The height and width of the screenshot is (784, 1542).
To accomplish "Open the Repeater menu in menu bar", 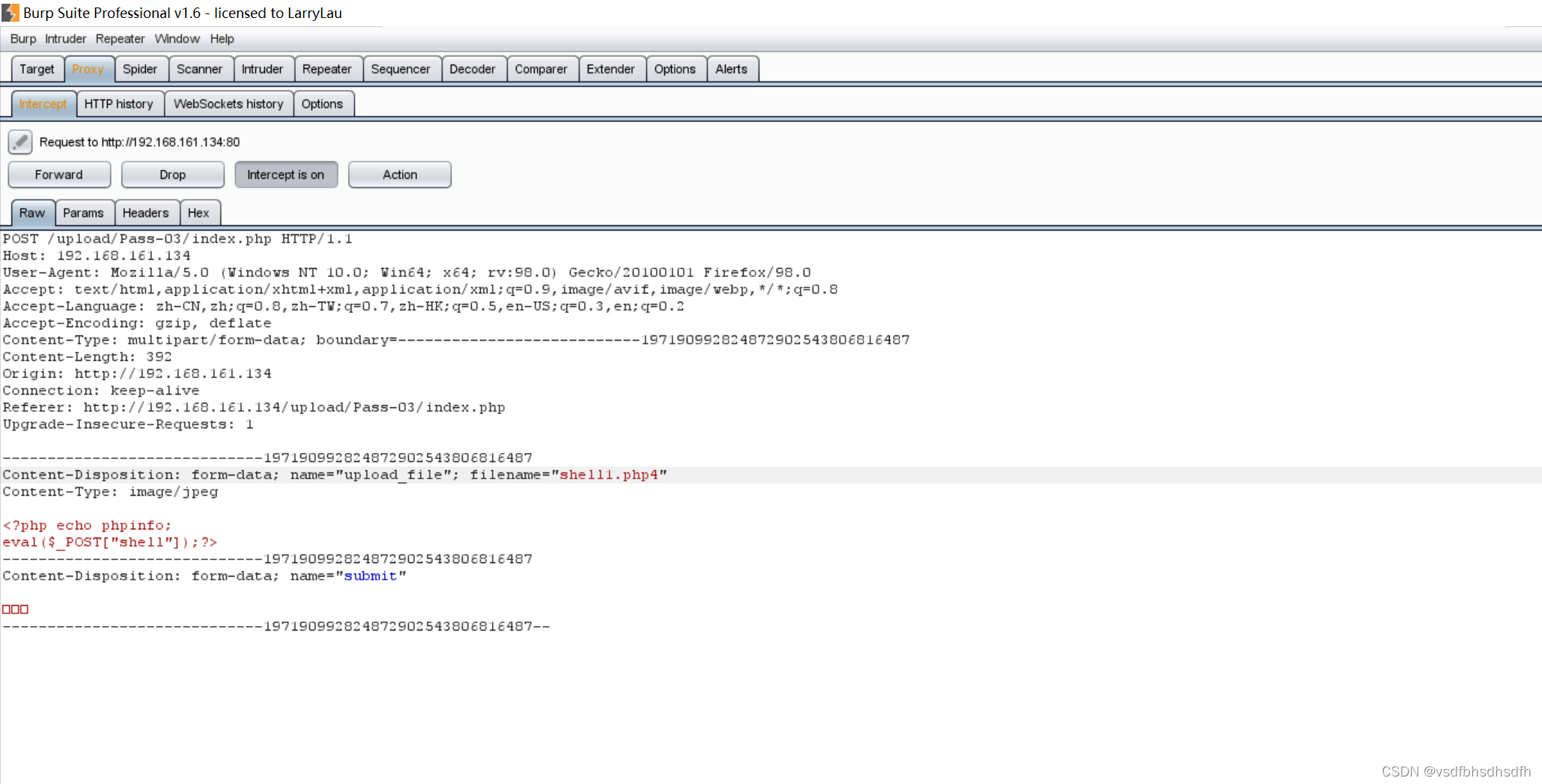I will click(x=120, y=39).
